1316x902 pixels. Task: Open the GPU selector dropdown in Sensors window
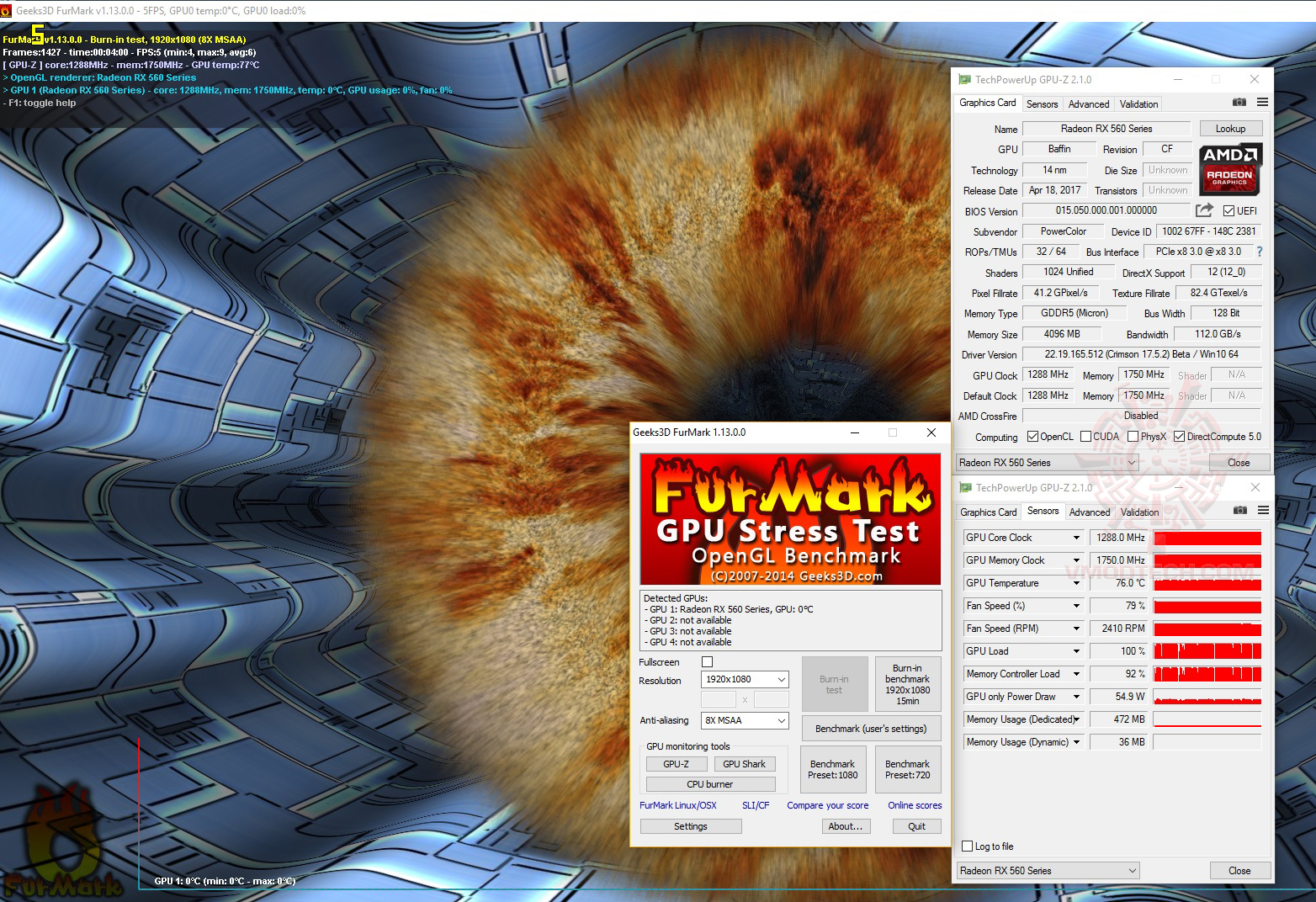(x=1048, y=871)
